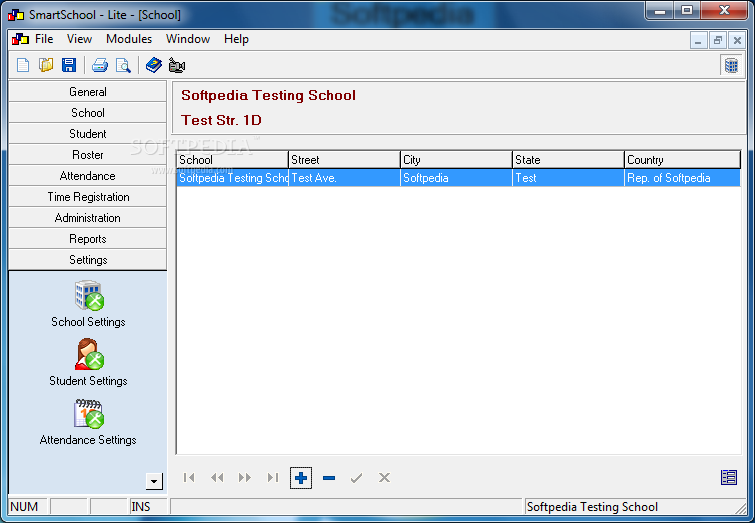The width and height of the screenshot is (755, 523).
Task: Click the Save floppy disk icon
Action: 69,65
